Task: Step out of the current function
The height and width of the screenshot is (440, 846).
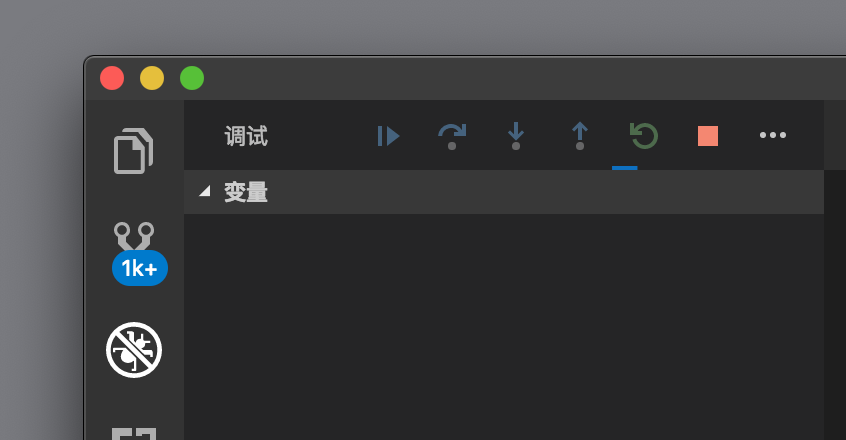Action: (x=579, y=136)
